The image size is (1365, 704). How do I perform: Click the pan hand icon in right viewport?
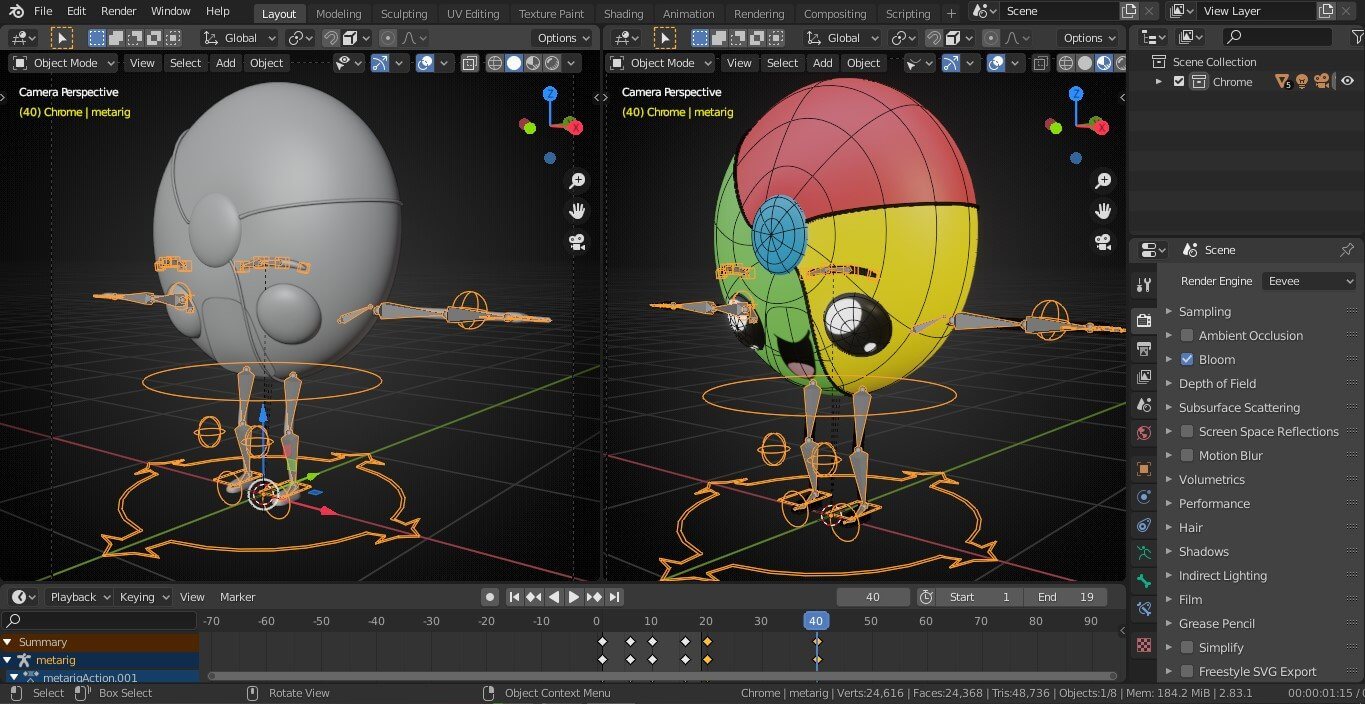point(1103,211)
